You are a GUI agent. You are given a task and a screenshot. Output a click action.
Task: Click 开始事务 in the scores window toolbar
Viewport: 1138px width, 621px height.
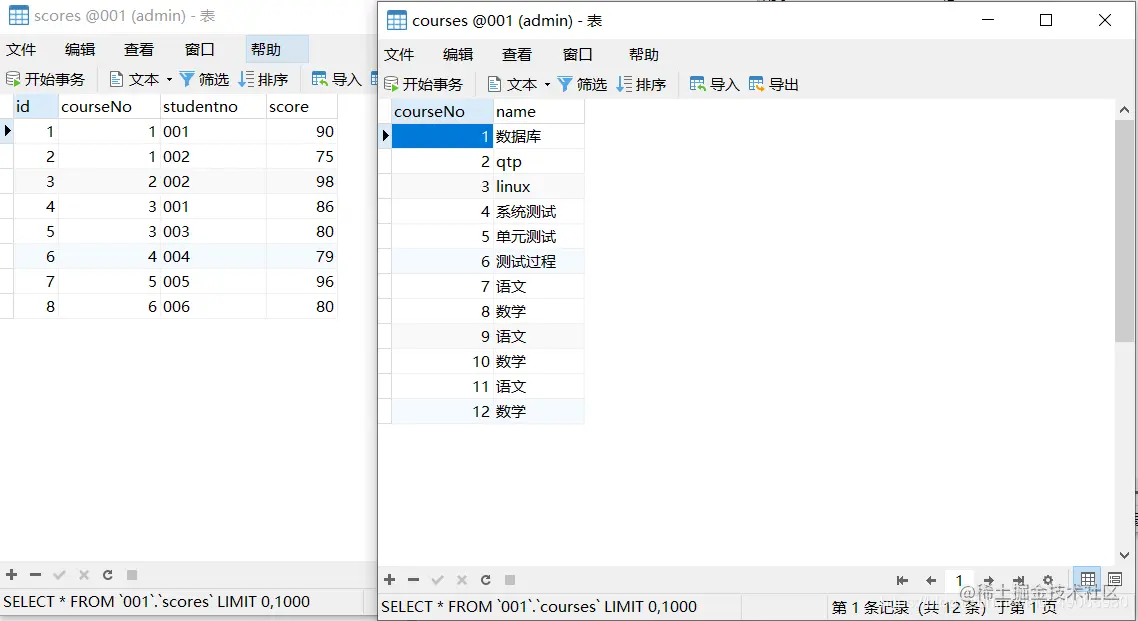pos(45,79)
